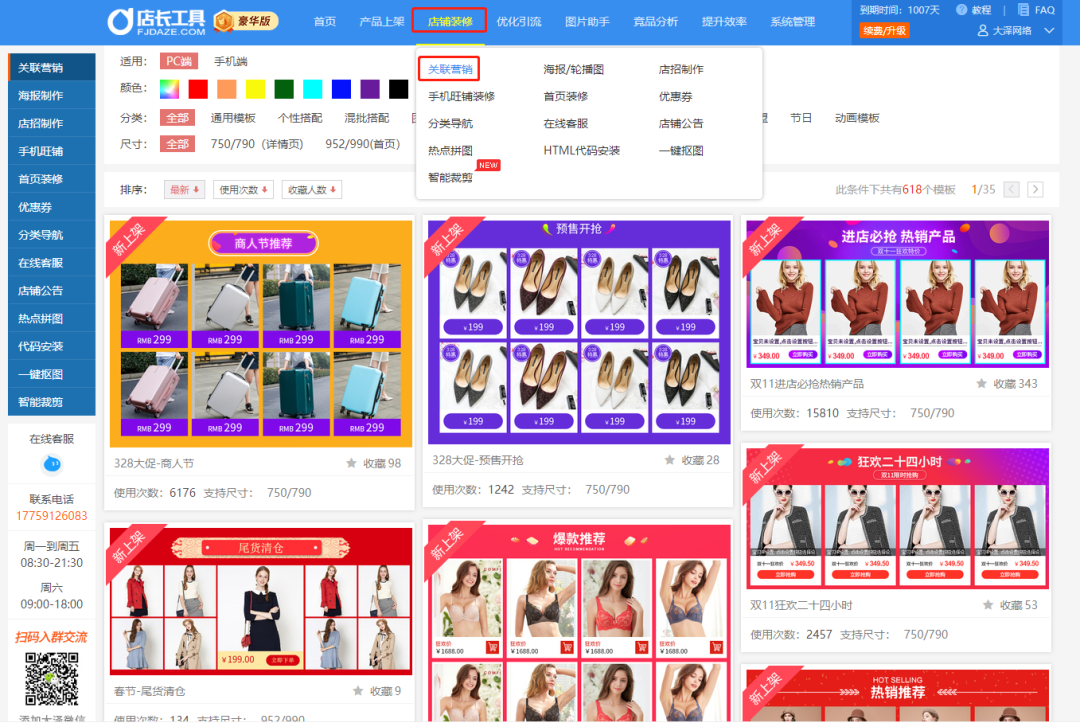Image resolution: width=1080 pixels, height=723 pixels.
Task: Sort templates by 最新
Action: (185, 189)
